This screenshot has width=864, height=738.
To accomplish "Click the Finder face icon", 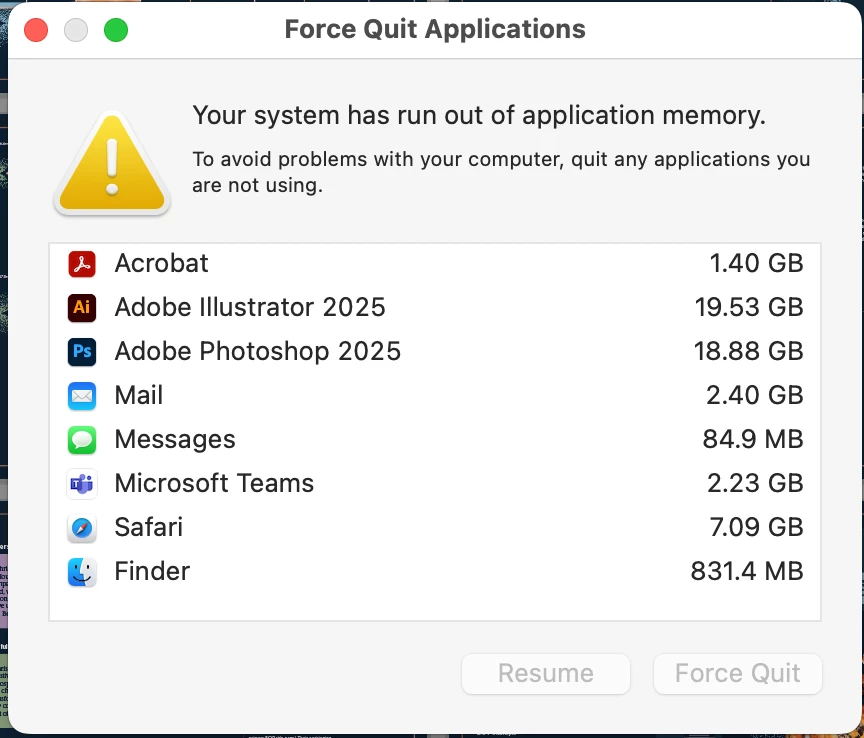I will [82, 572].
